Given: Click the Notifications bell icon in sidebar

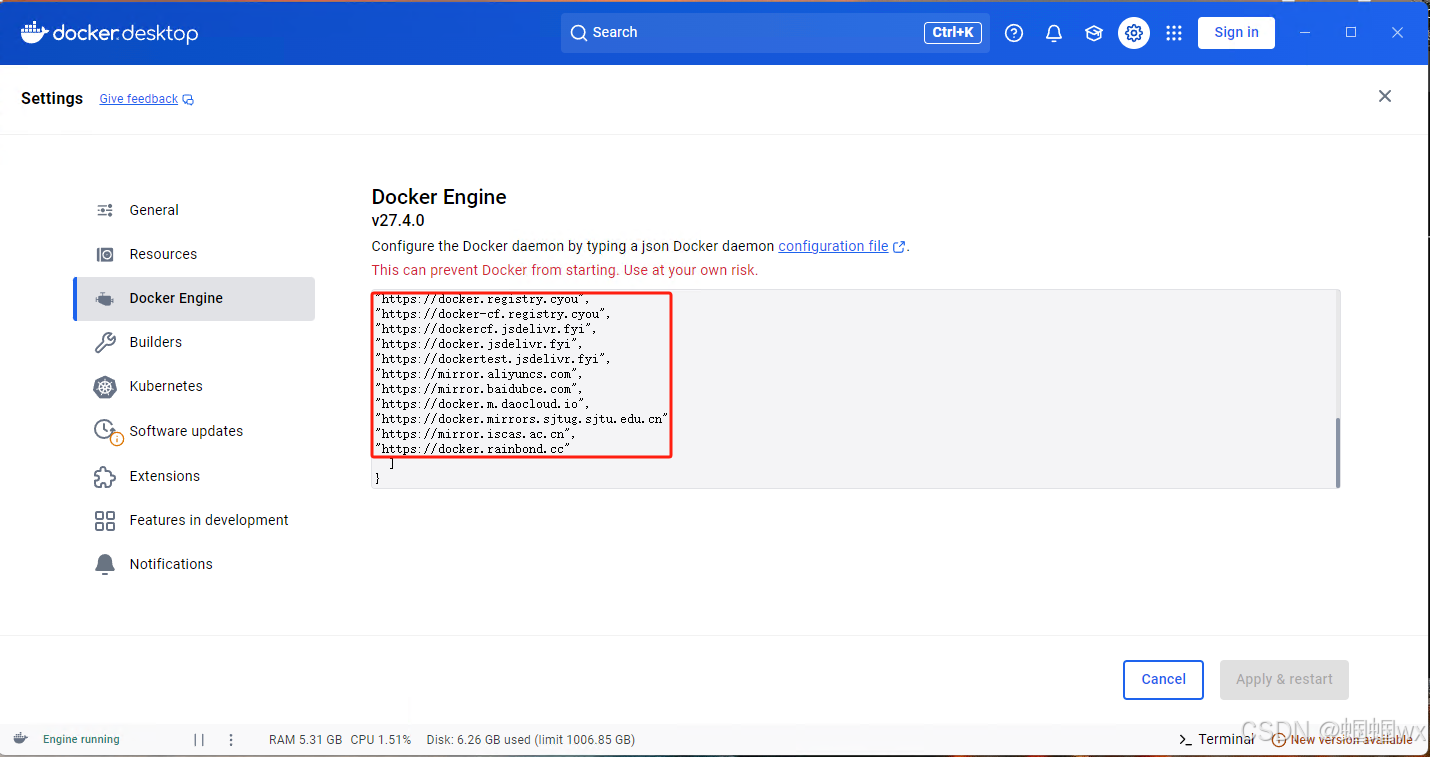Looking at the screenshot, I should (105, 564).
